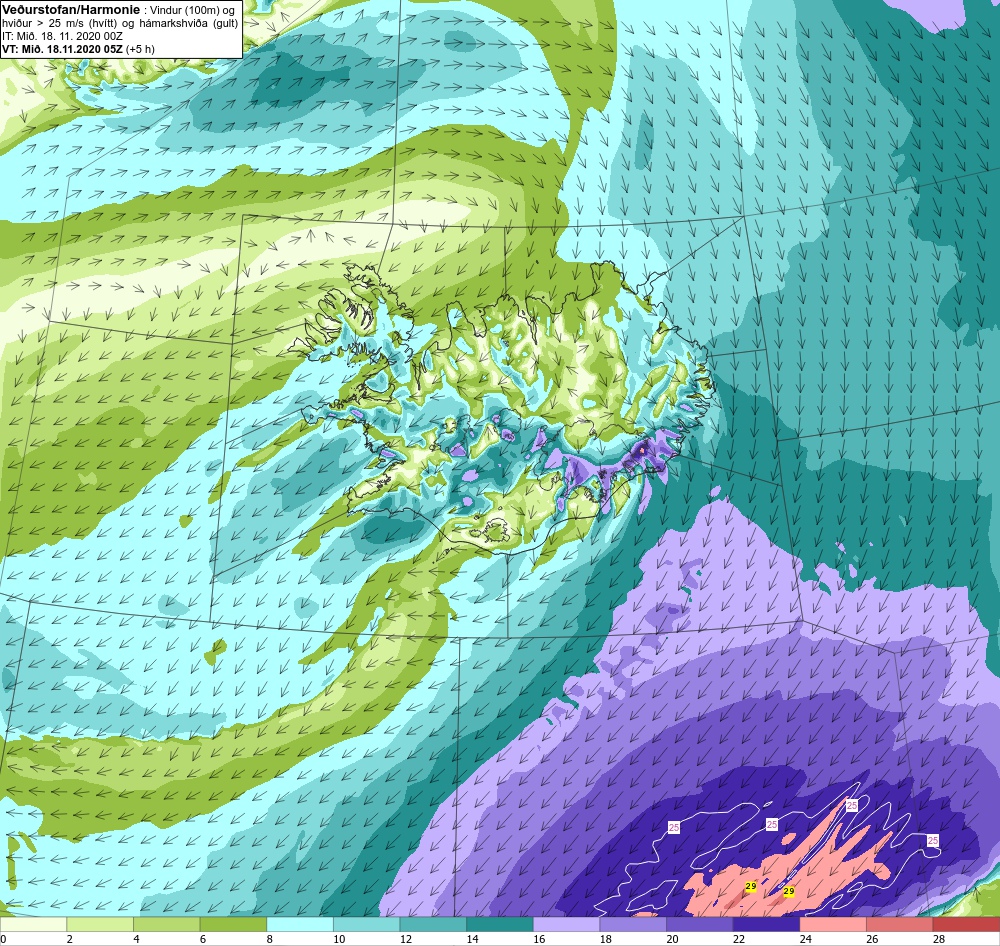Click the 12–14 m/s teal legend swatch
The width and height of the screenshot is (1000, 946).
[433, 924]
